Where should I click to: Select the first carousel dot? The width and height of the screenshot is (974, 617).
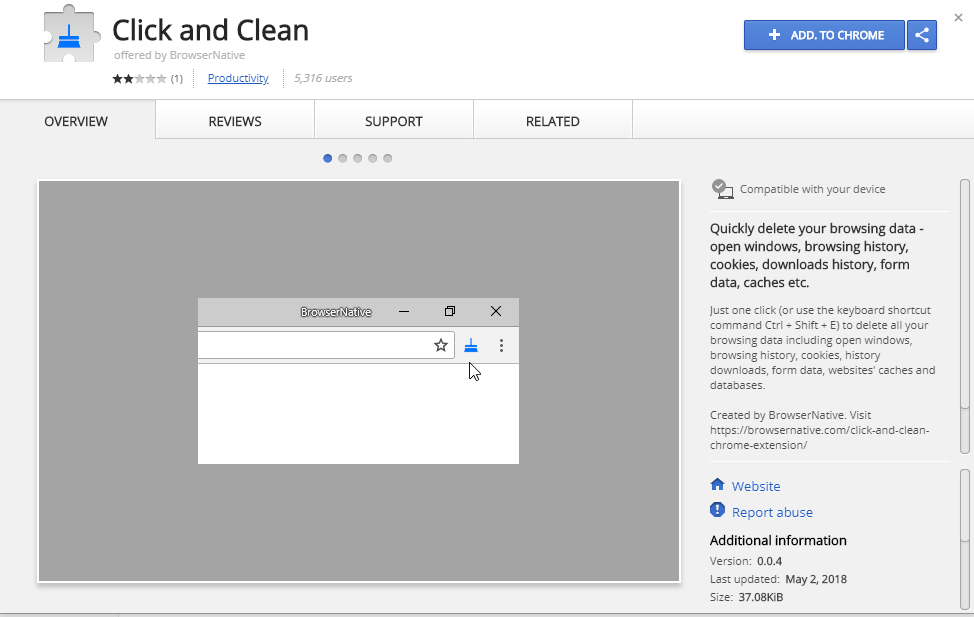[x=328, y=158]
